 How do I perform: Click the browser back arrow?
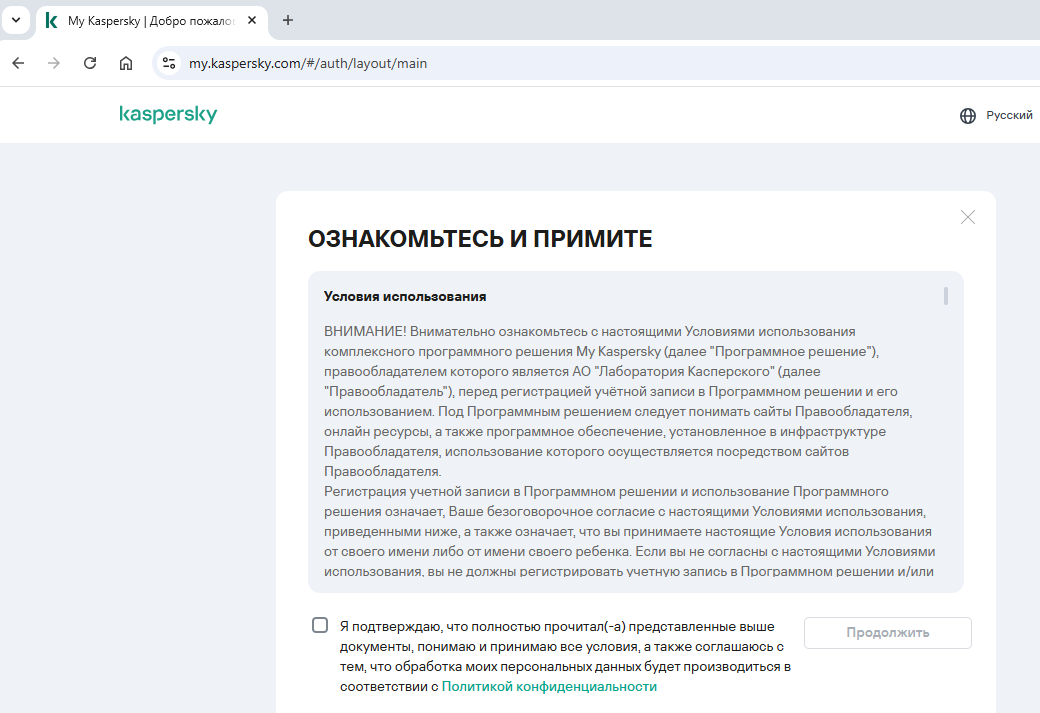[x=18, y=63]
